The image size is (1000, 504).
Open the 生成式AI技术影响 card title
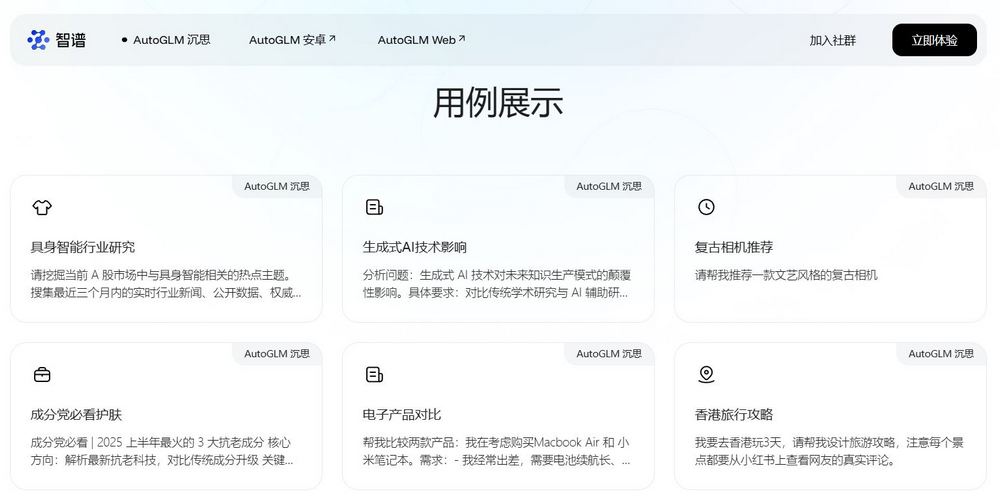(415, 247)
